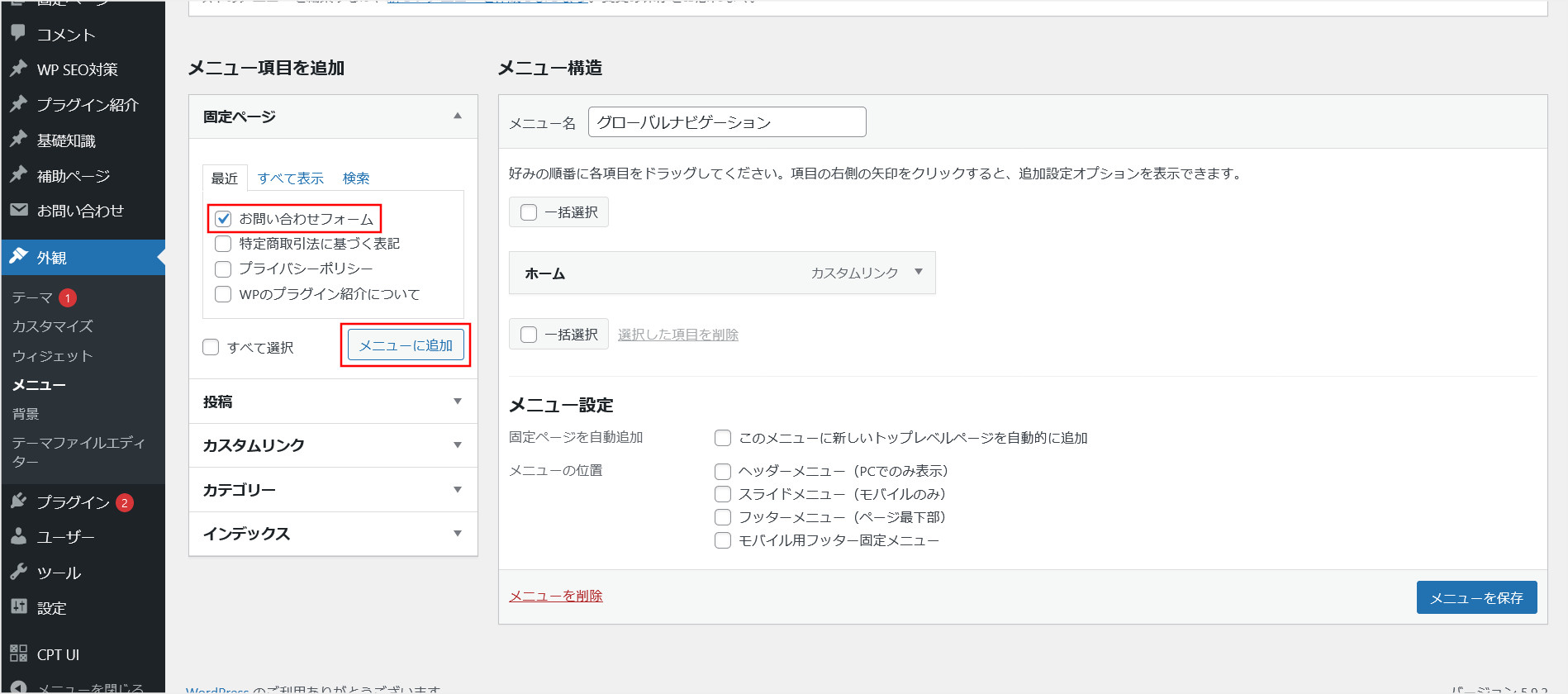Click the paintbrush icon for 外観
The width and height of the screenshot is (1568, 694).
tap(18, 256)
